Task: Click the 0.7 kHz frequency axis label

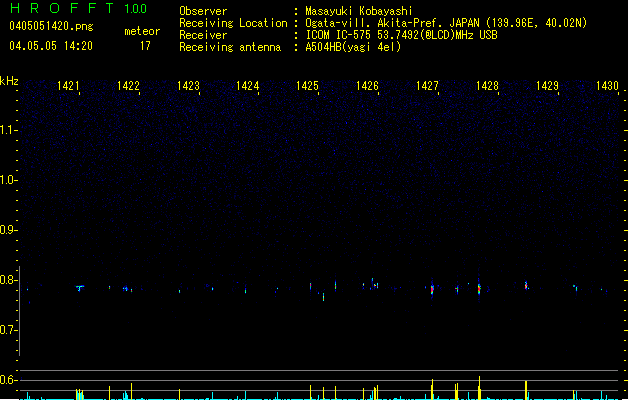Action: tap(8, 330)
